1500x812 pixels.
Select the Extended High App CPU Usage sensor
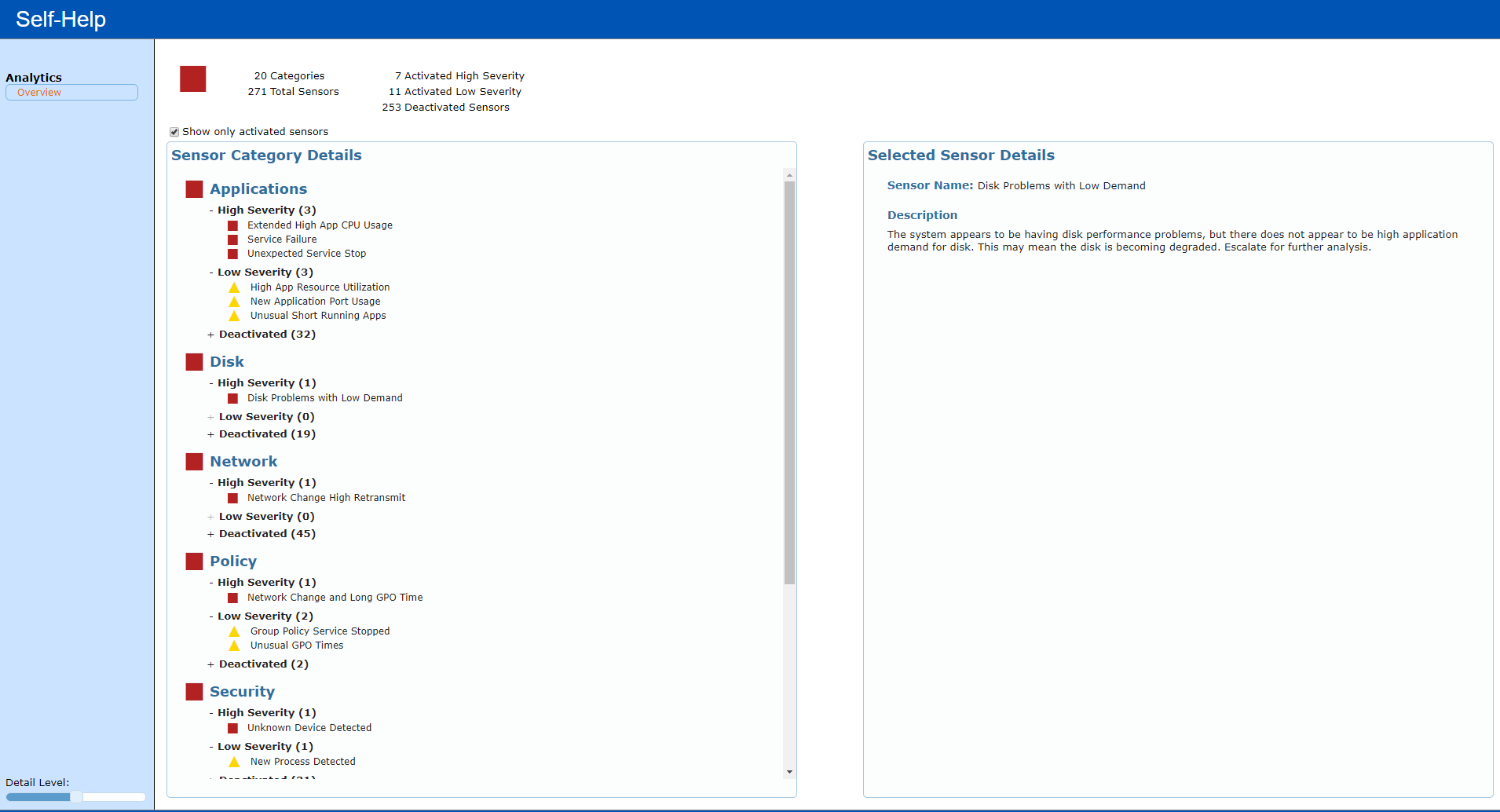320,225
